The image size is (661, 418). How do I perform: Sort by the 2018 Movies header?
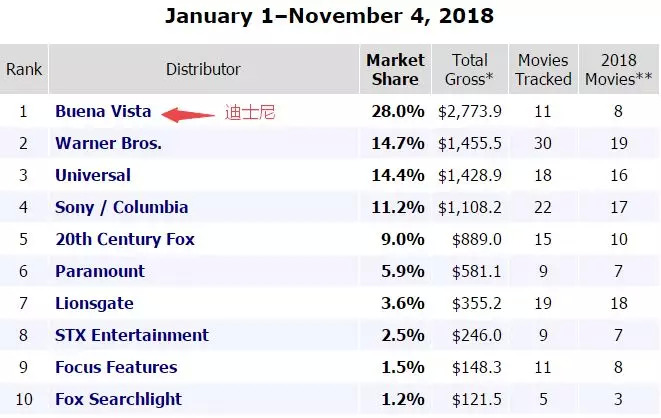pyautogui.click(x=617, y=69)
